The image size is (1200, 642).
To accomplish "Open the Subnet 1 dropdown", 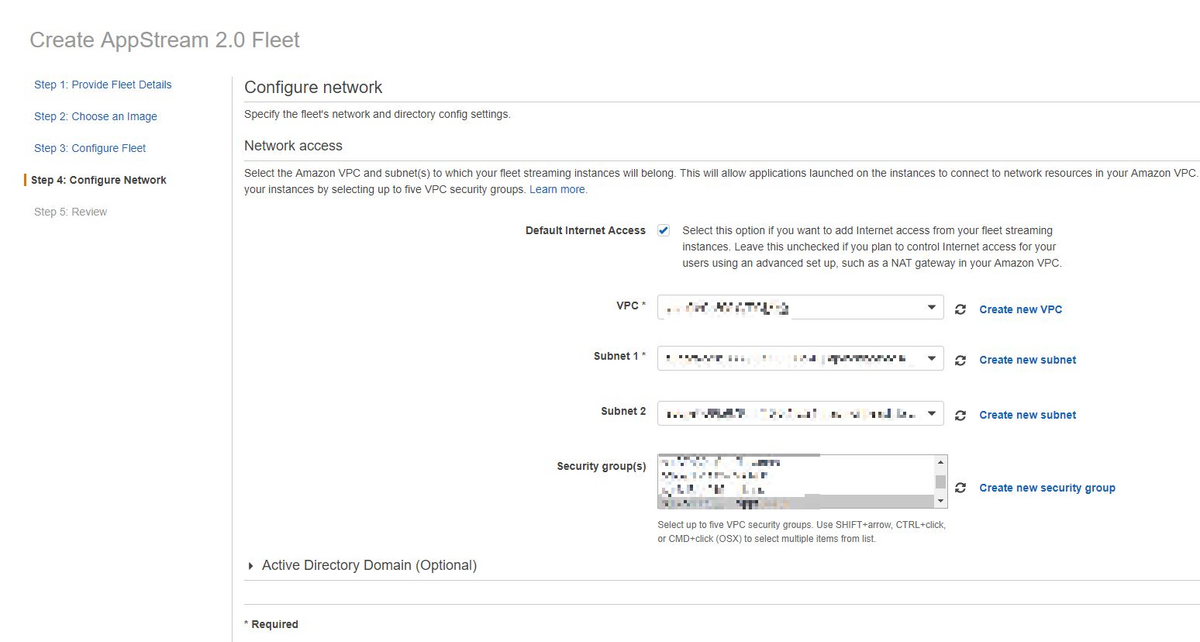I will pos(933,360).
